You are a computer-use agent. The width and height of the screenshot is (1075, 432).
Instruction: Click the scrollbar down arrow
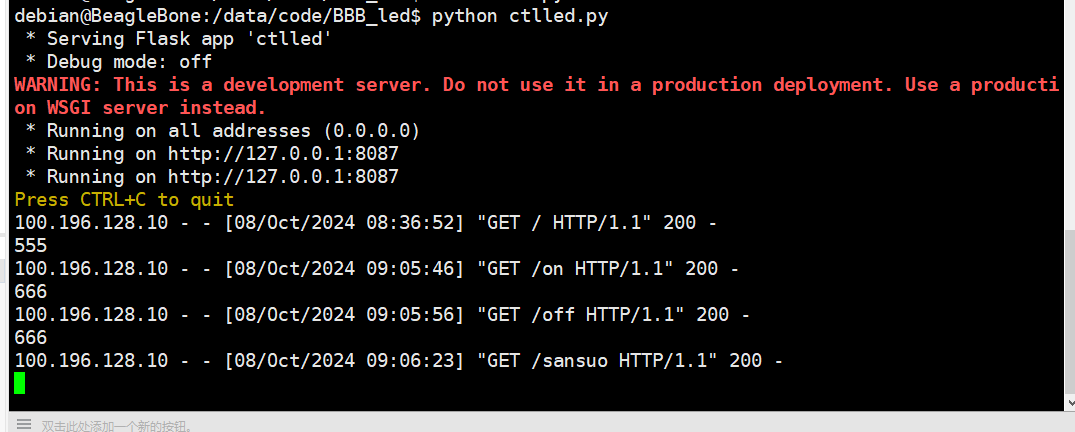pyautogui.click(x=1070, y=403)
